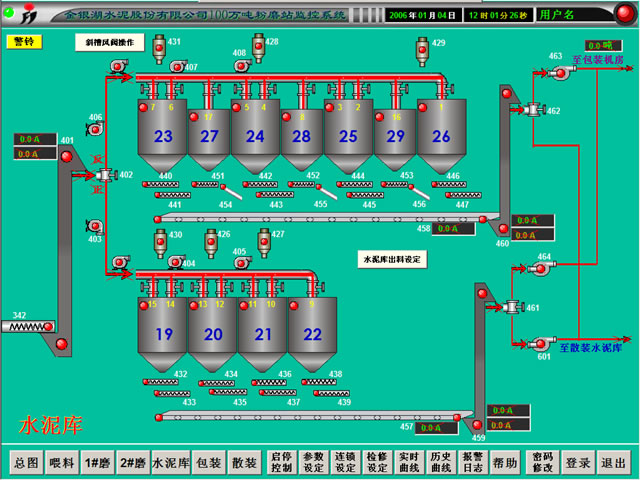Toggle the red indicator beside elevator 401
This screenshot has height=480, width=640.
tap(66, 156)
